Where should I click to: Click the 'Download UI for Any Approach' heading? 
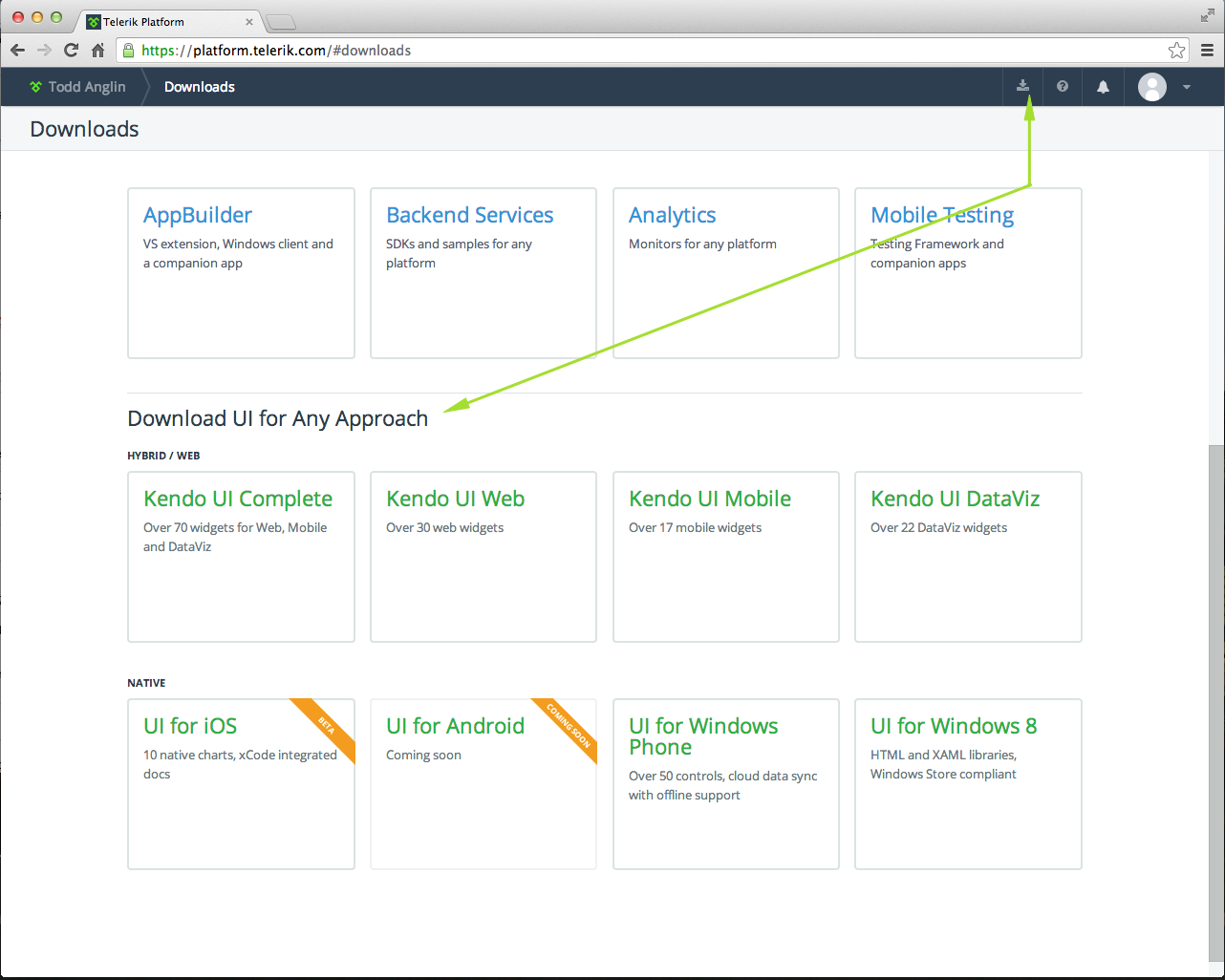coord(278,418)
